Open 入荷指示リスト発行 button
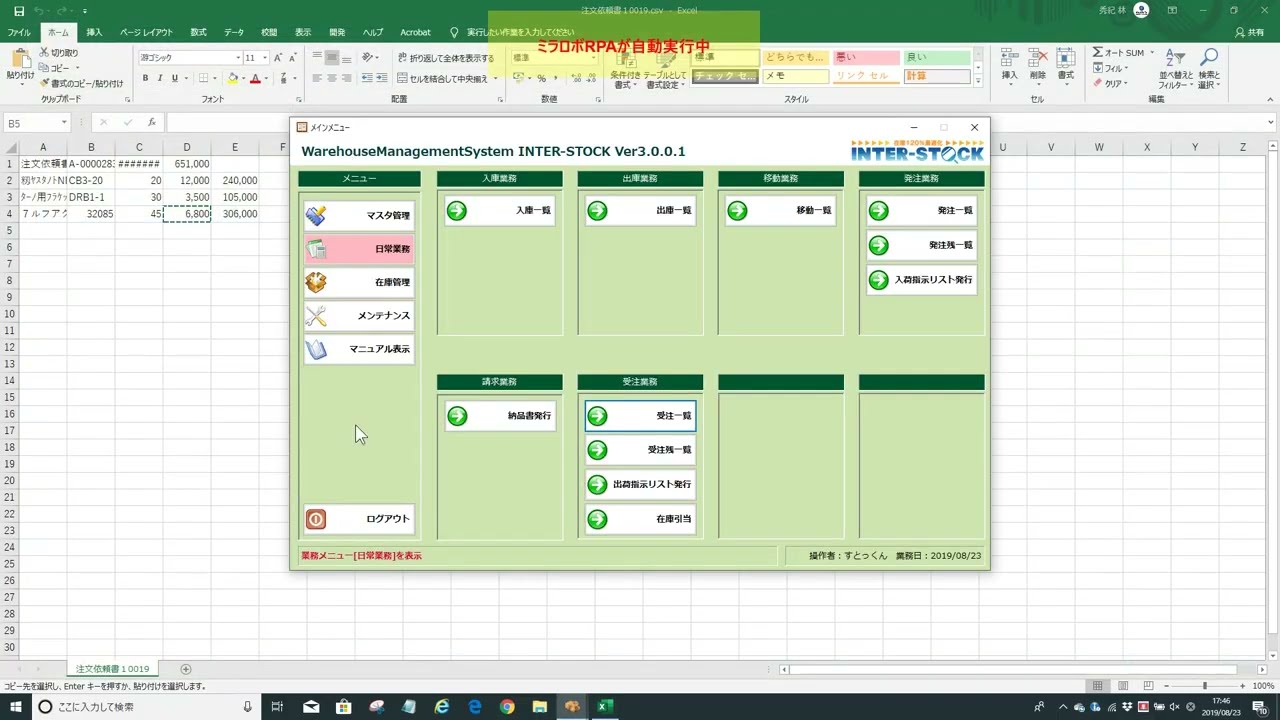The image size is (1280, 720). (x=921, y=280)
